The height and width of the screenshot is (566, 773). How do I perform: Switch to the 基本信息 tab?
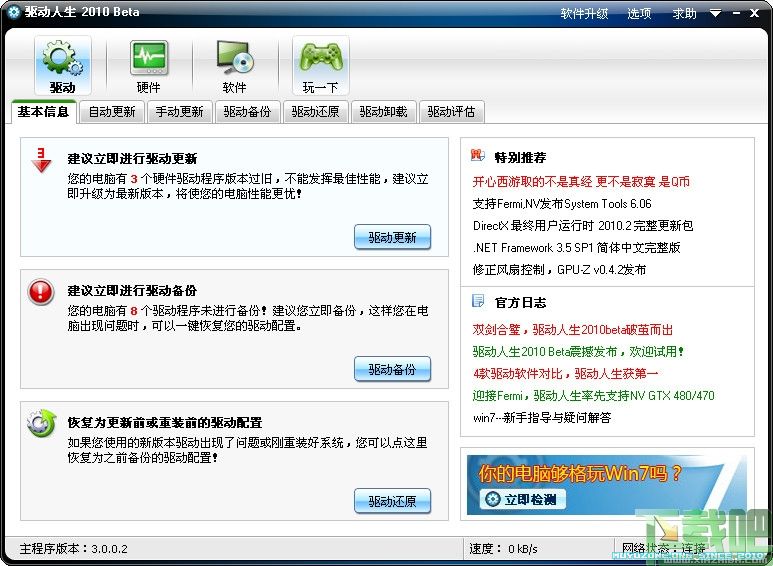(43, 112)
